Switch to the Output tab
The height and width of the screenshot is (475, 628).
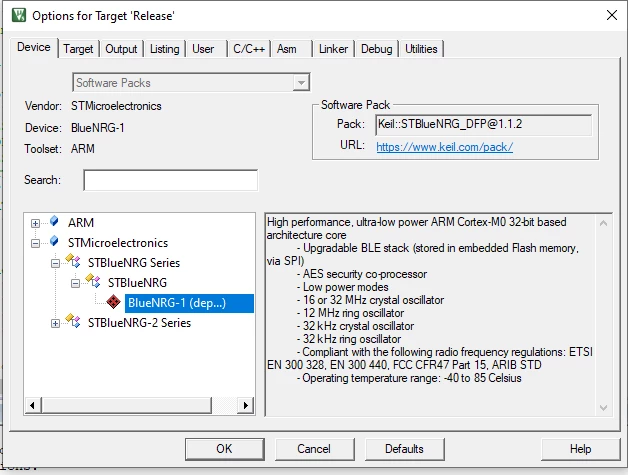coord(121,49)
